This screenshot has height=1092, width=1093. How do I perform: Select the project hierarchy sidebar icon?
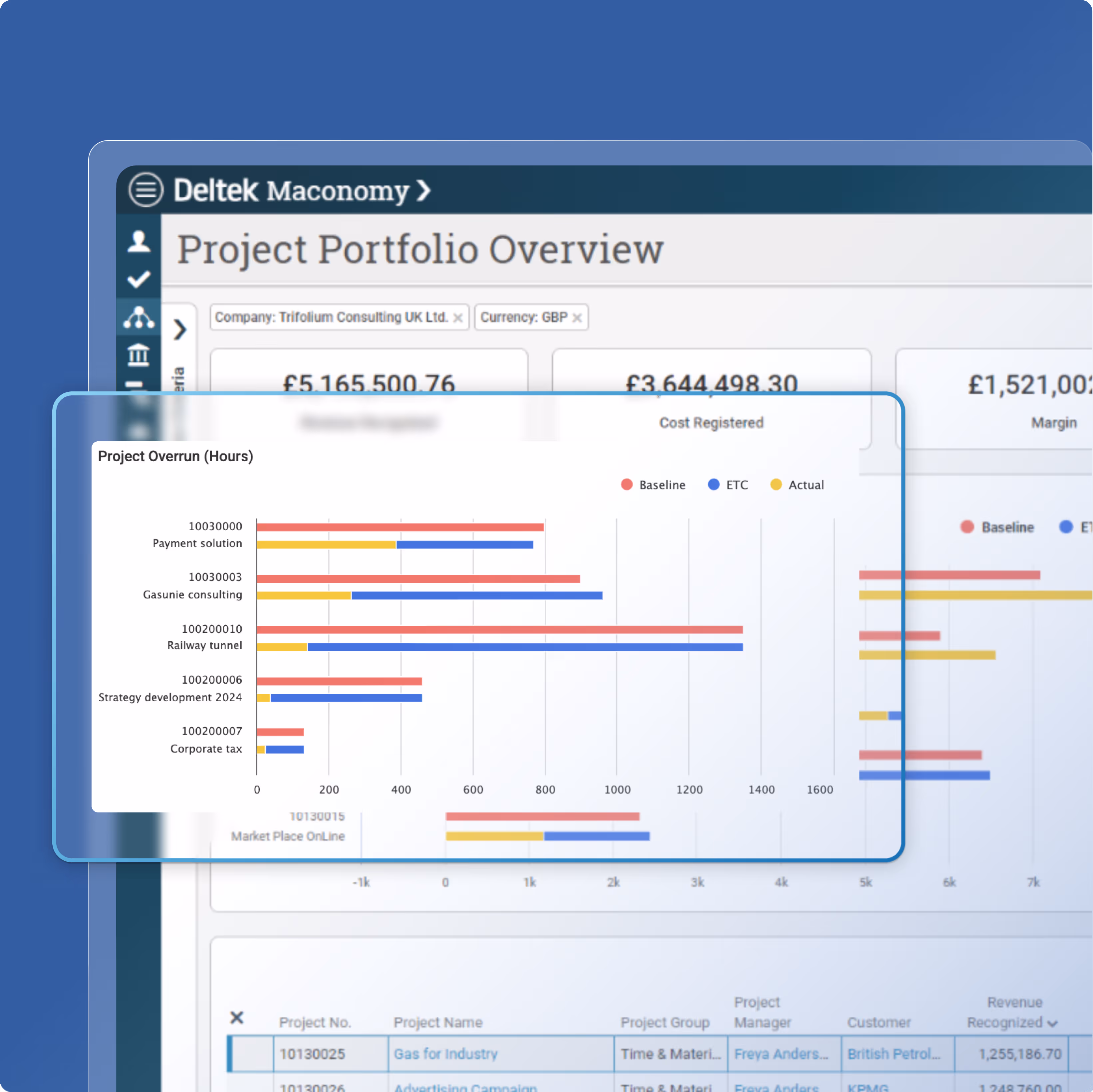coord(138,318)
